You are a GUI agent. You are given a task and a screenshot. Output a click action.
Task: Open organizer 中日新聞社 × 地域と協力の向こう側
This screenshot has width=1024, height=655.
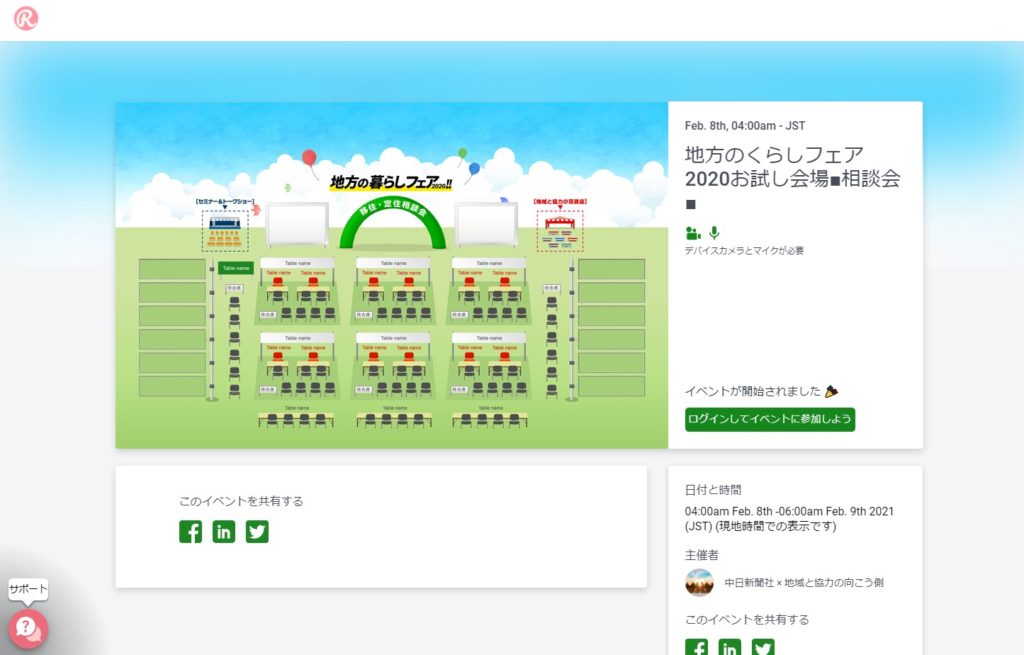804,583
